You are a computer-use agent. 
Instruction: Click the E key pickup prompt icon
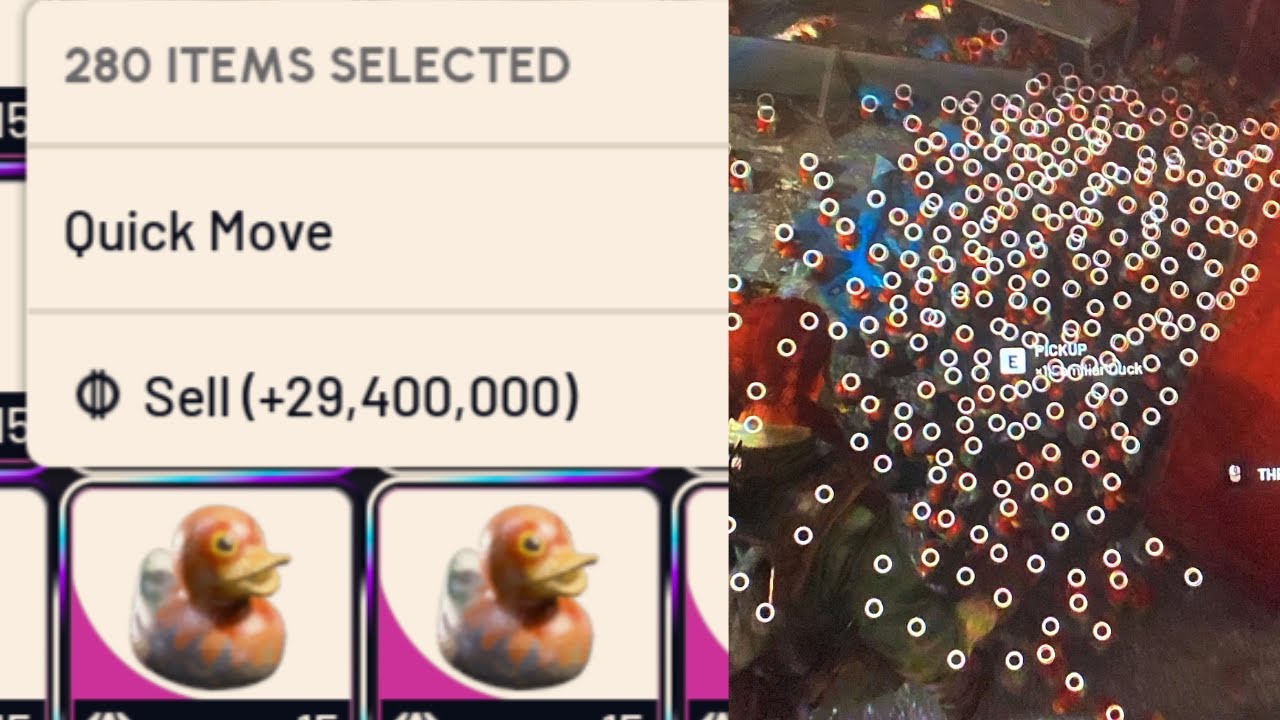pos(1012,361)
